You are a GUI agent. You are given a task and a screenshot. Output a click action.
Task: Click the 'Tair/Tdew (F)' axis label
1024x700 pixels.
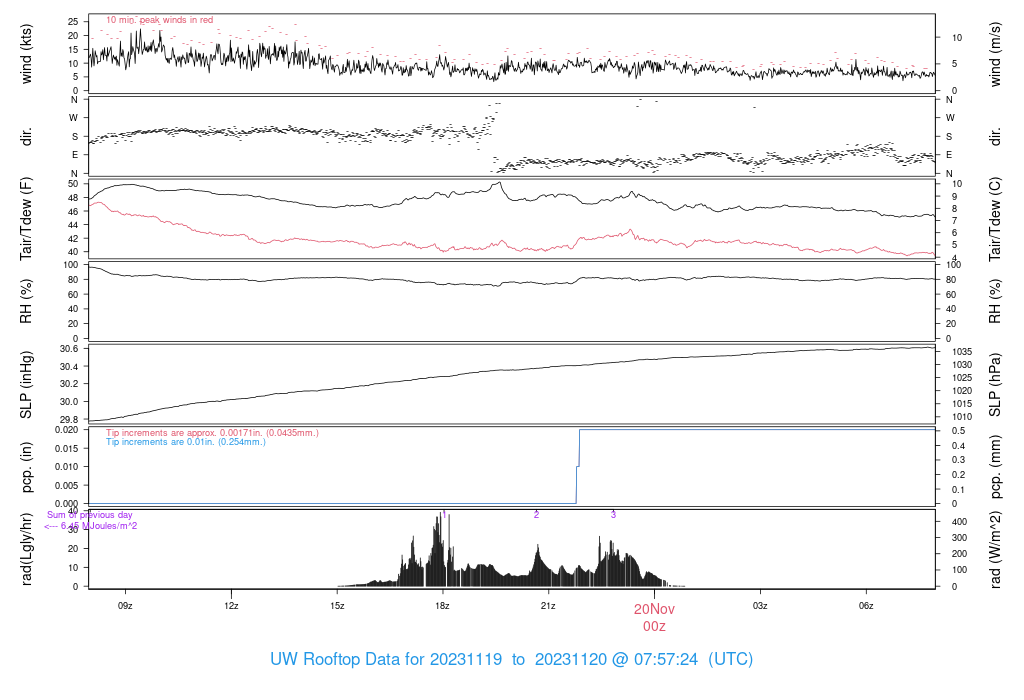[26, 219]
